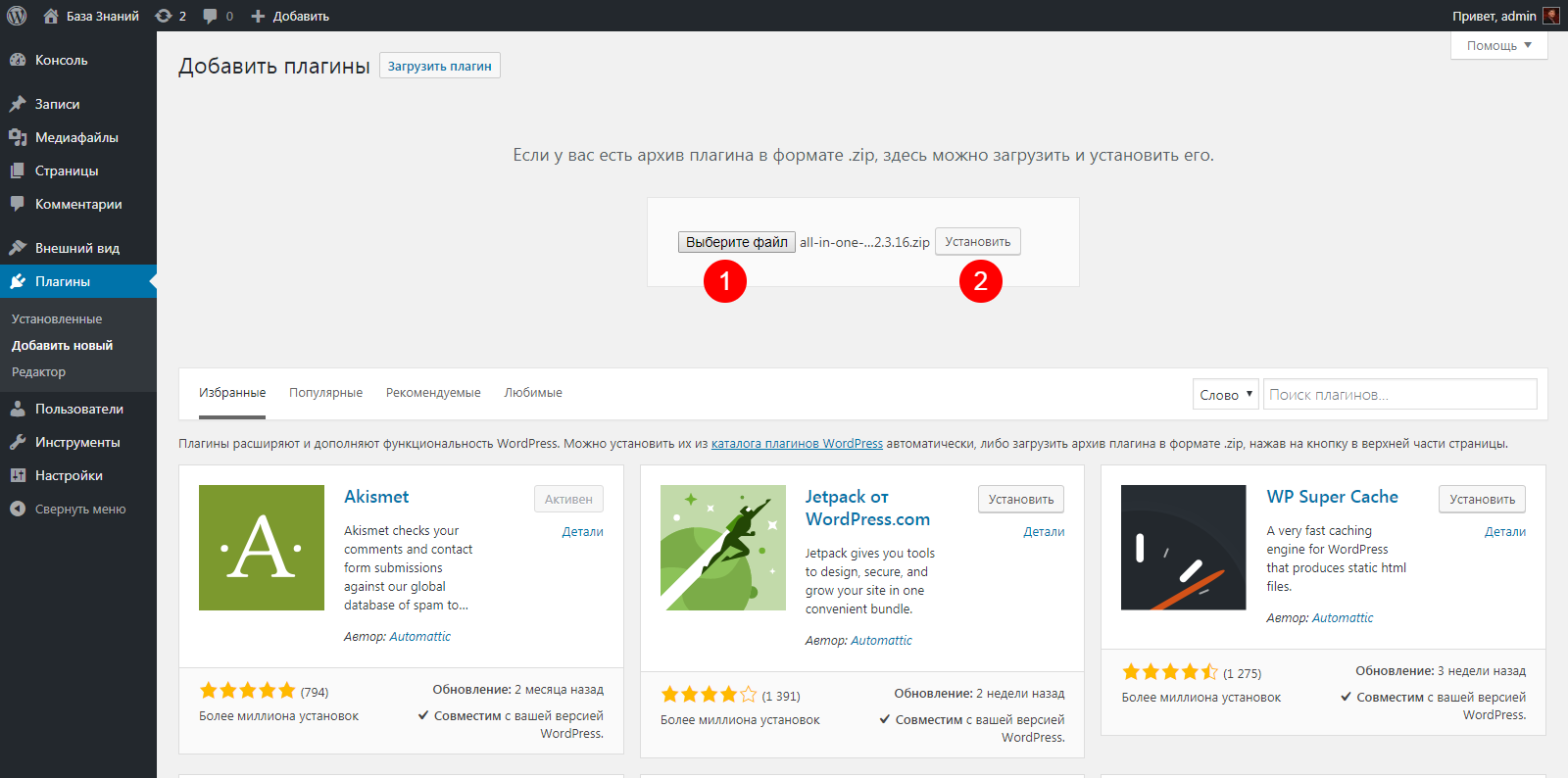1568x778 pixels.
Task: Click the WP Super Cache star rating
Action: coord(1170,672)
